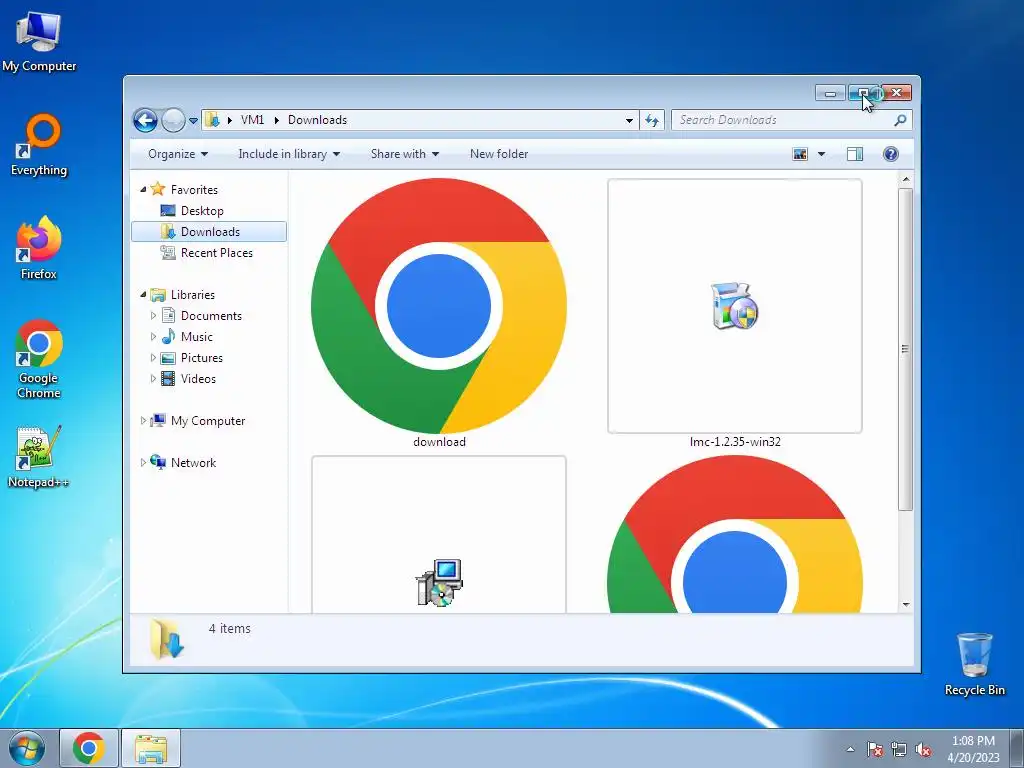Select the Notepad++ desktop shortcut
Viewport: 1024px width, 768px height.
[x=39, y=456]
